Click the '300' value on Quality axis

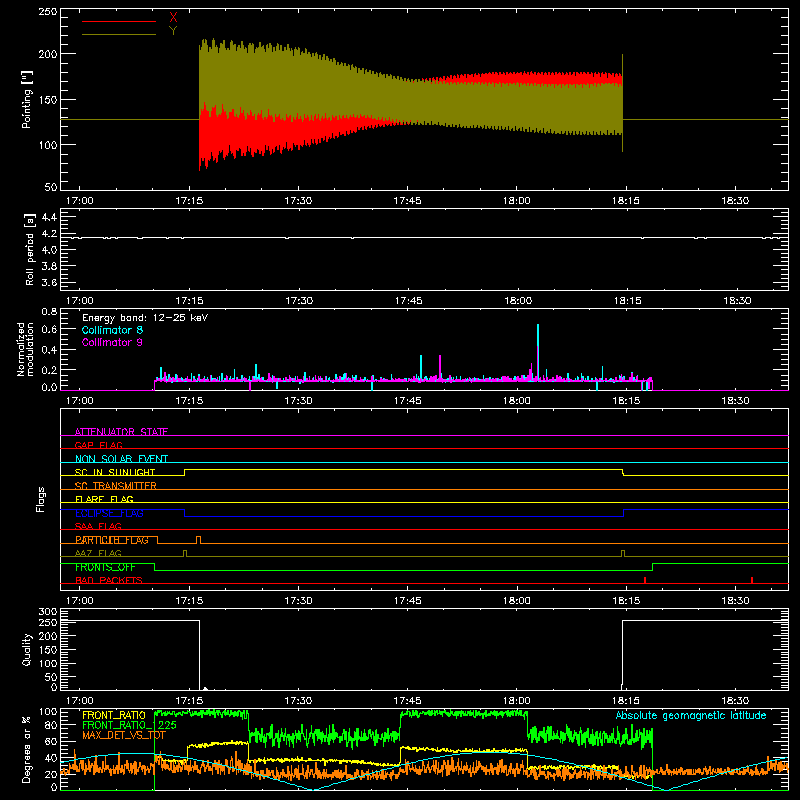[48, 612]
